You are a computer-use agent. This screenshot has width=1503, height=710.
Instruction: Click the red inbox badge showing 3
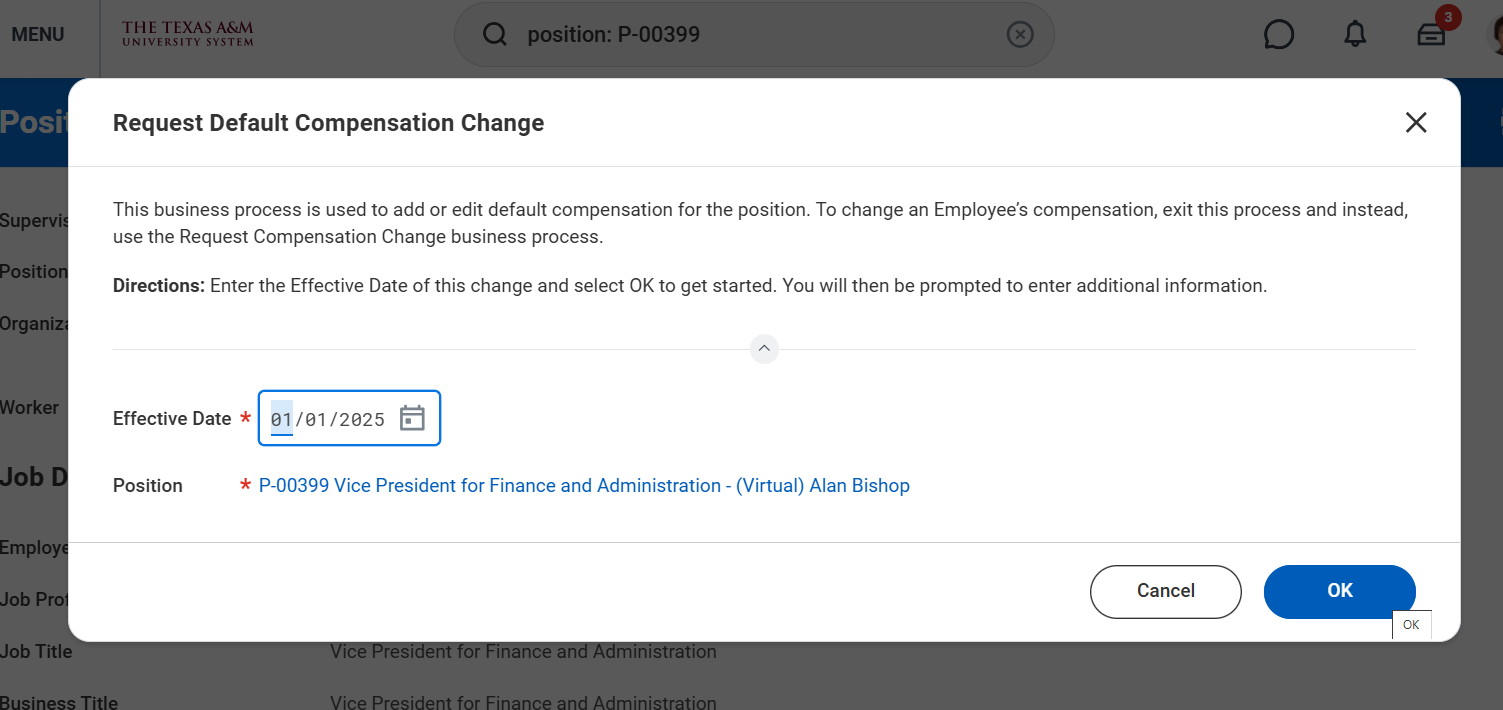1447,17
